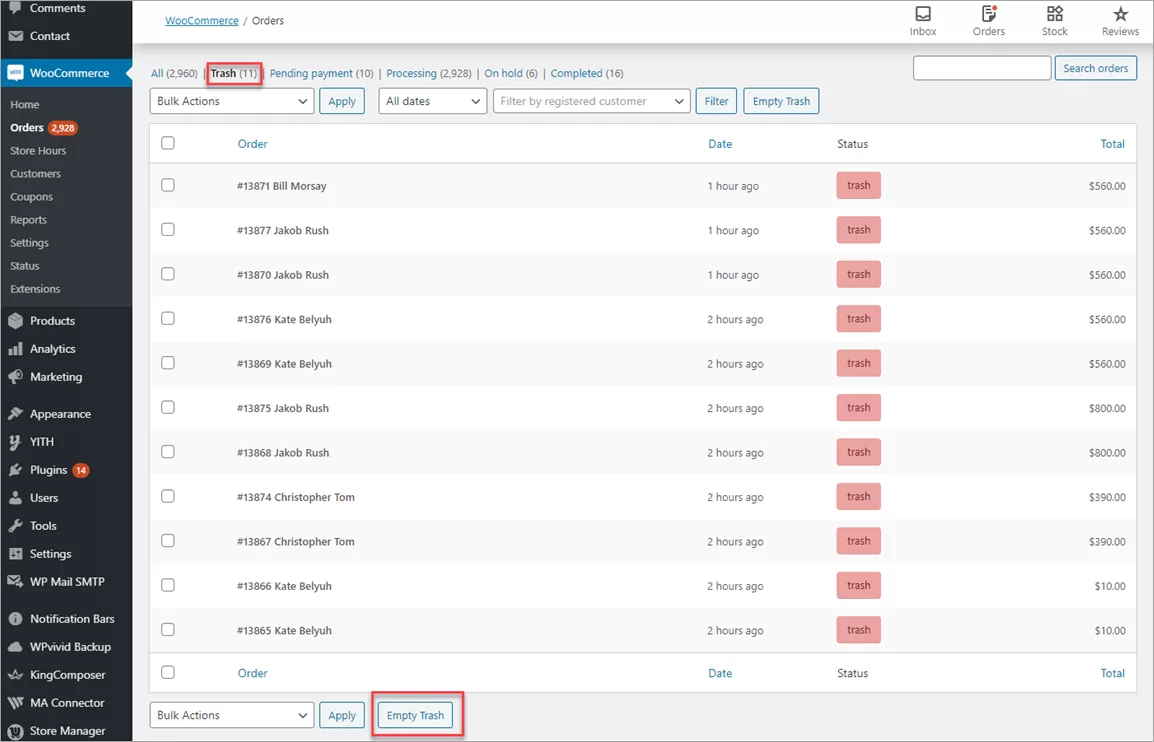Select the Completed orders filter tab
The width and height of the screenshot is (1154, 742).
(576, 74)
